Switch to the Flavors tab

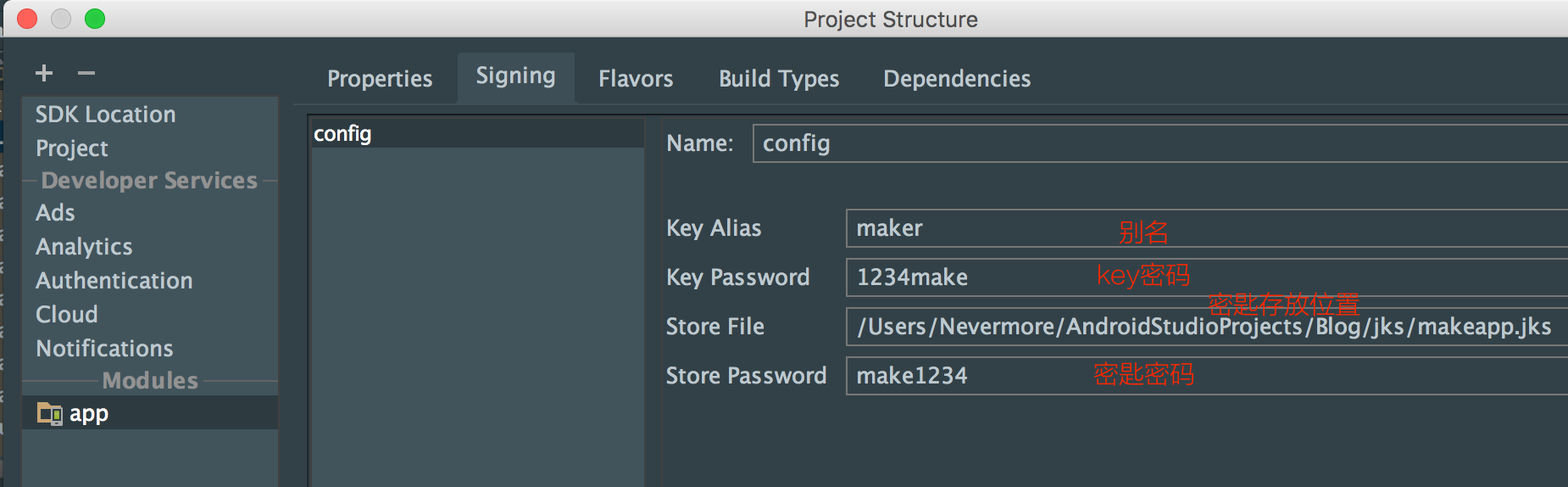(x=636, y=79)
